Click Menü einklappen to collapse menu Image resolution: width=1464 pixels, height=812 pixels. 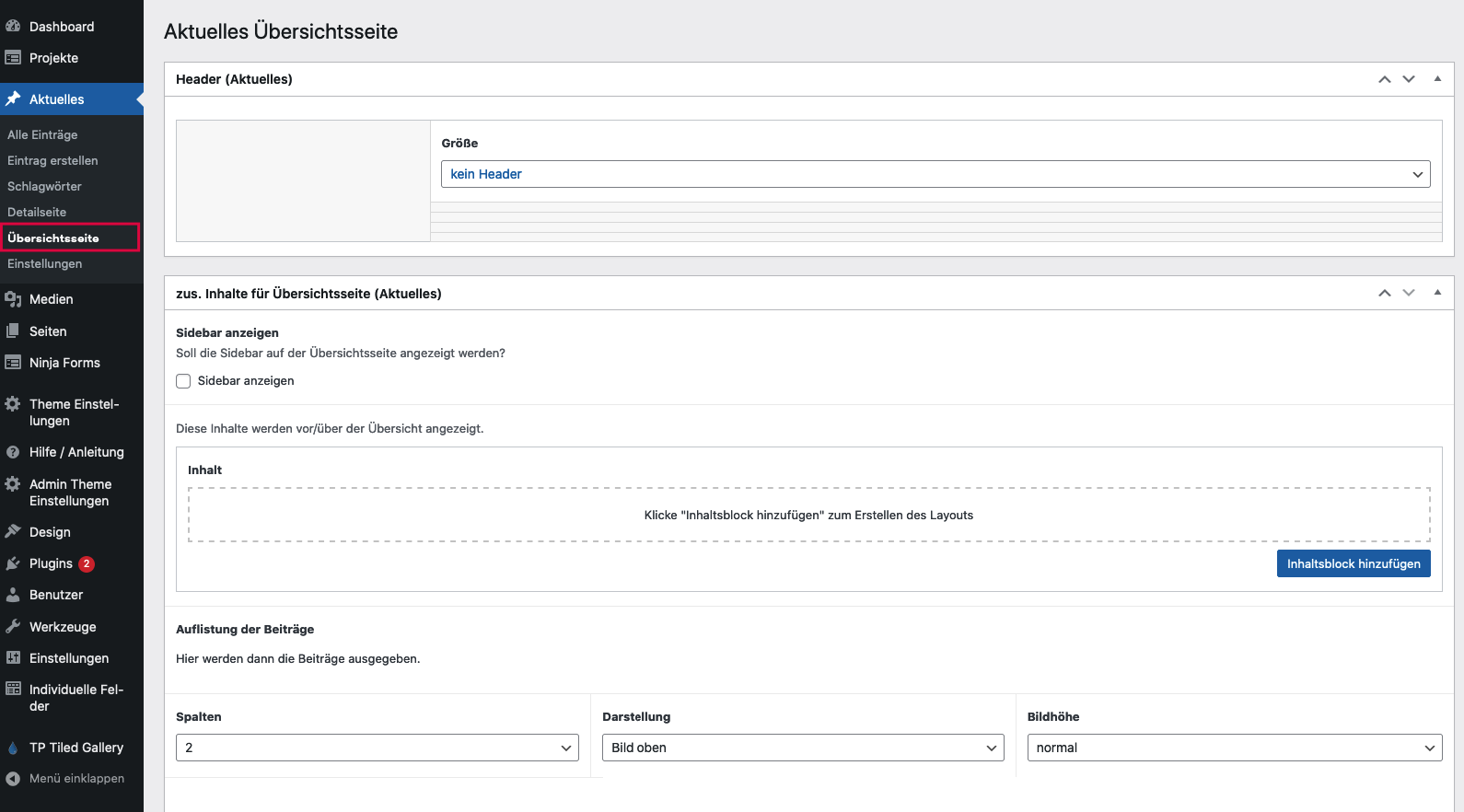pos(76,778)
